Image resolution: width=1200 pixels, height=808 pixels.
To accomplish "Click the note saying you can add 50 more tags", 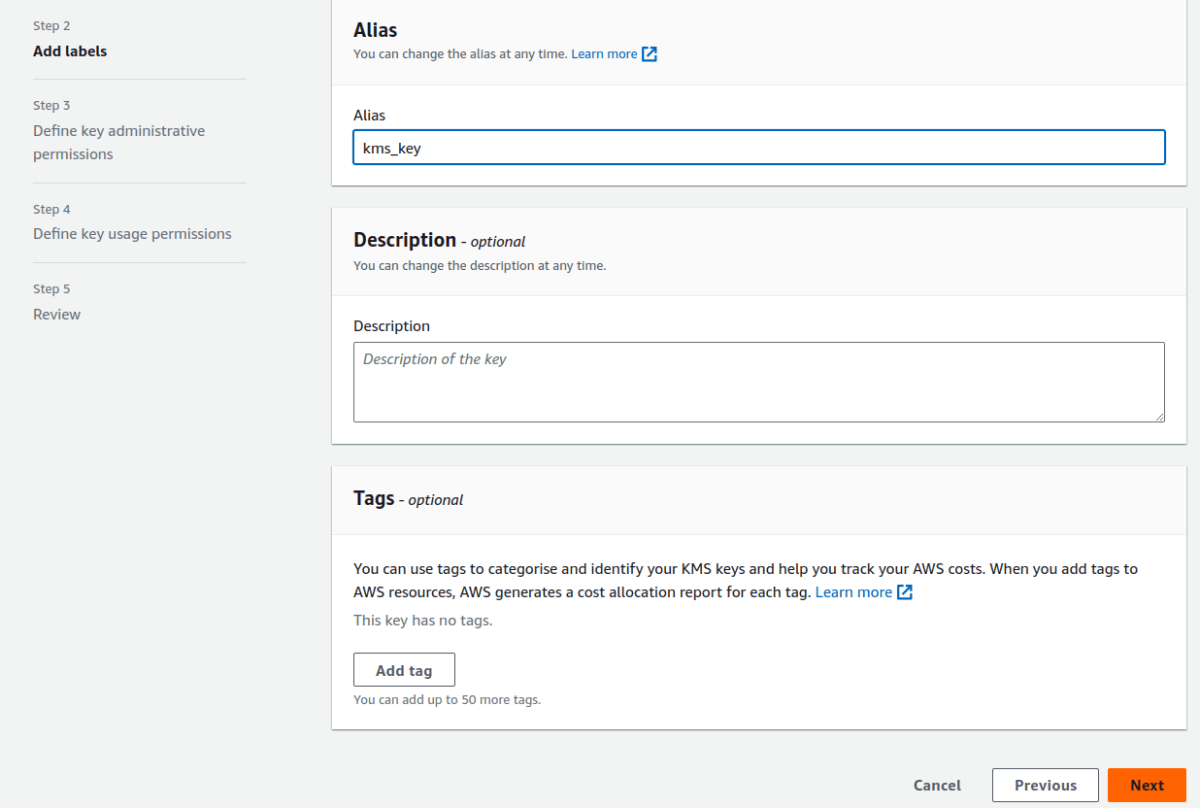I will pos(446,699).
